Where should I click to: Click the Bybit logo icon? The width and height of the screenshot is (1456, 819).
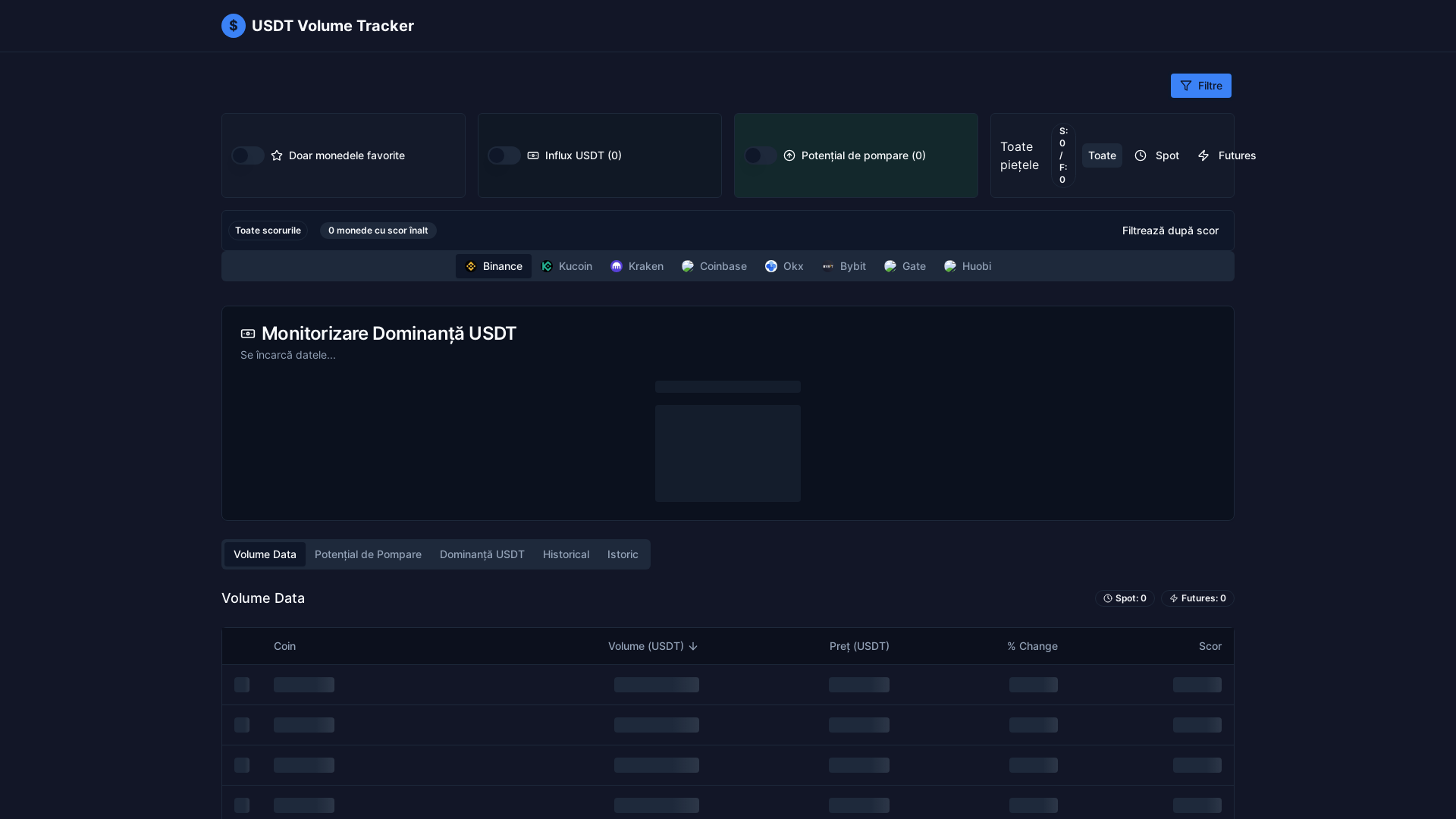(828, 266)
